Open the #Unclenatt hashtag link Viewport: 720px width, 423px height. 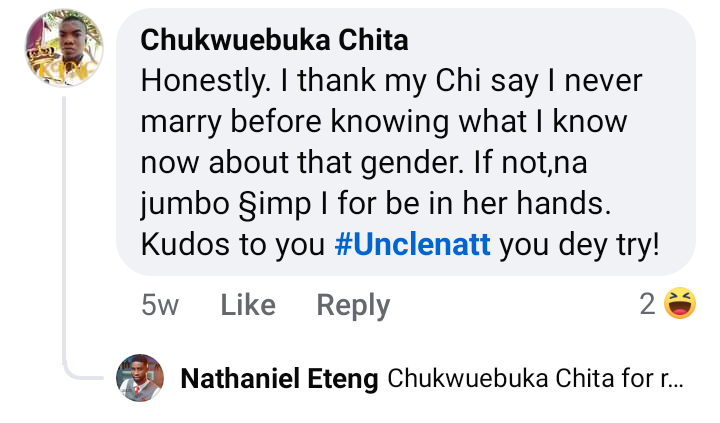[412, 244]
